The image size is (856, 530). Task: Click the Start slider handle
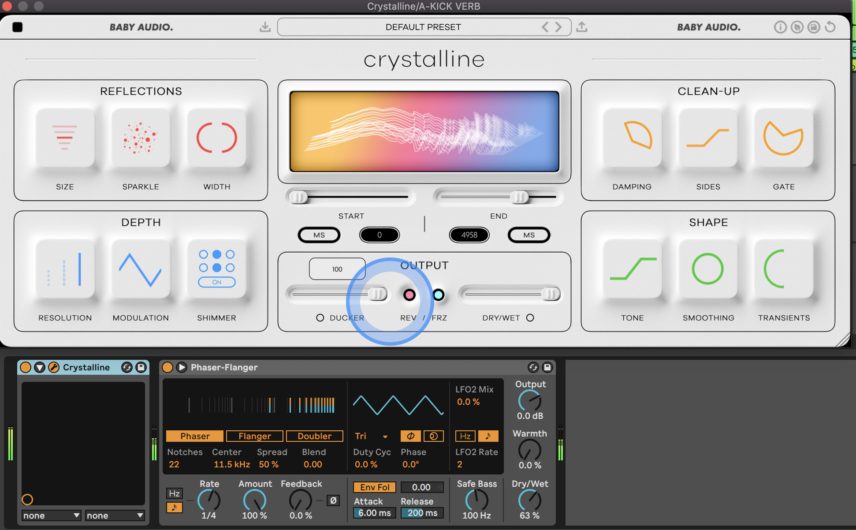coord(299,197)
